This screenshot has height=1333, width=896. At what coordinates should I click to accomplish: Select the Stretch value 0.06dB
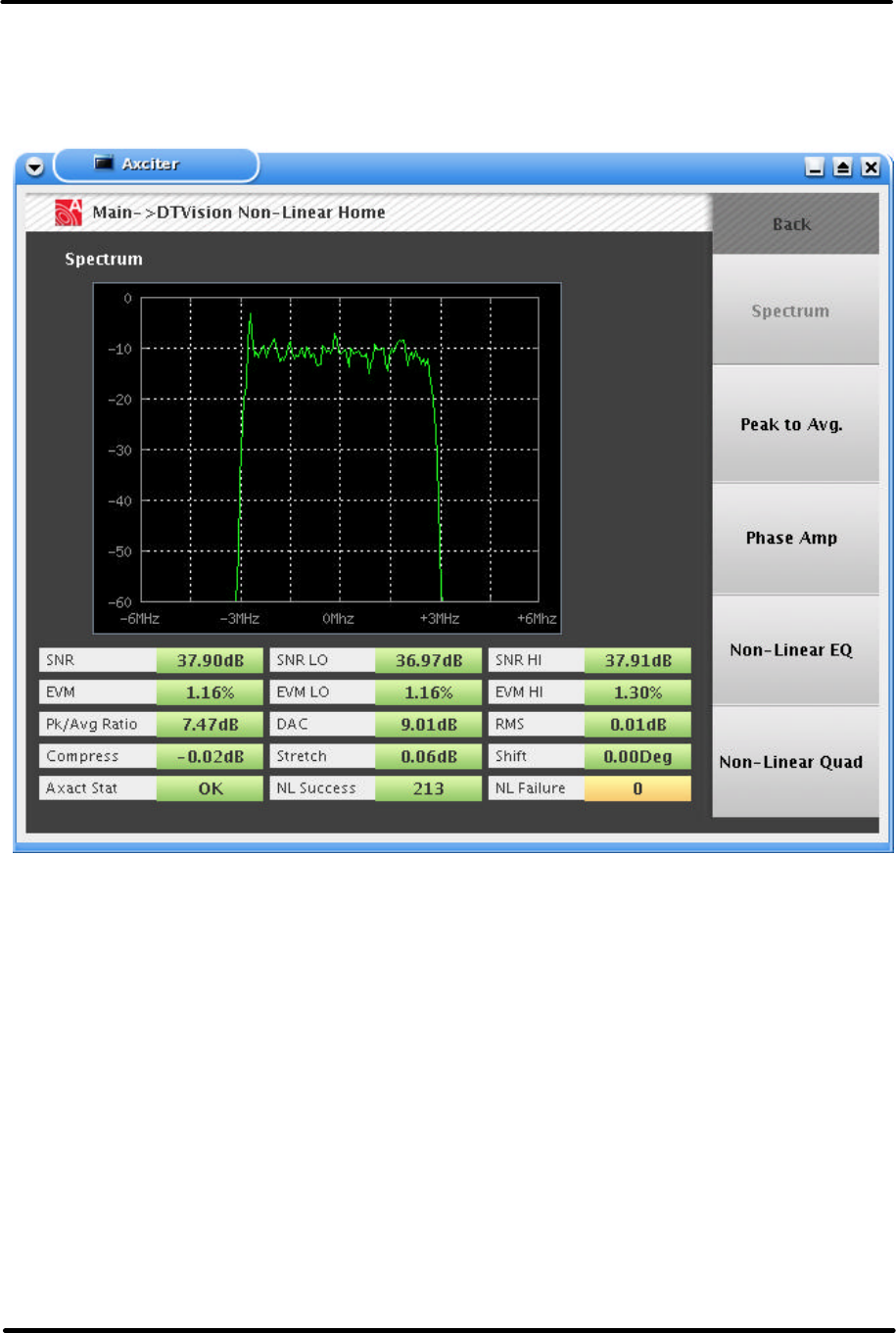[x=429, y=756]
